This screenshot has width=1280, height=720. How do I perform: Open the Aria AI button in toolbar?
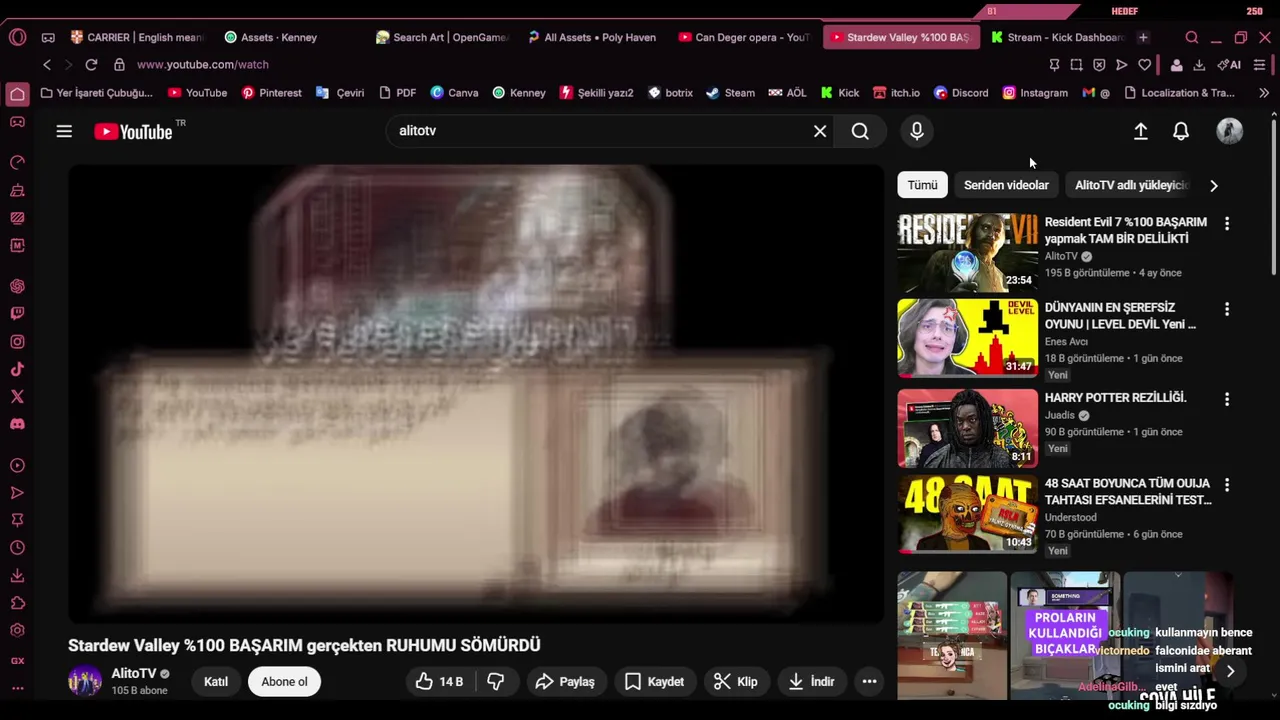(1229, 64)
